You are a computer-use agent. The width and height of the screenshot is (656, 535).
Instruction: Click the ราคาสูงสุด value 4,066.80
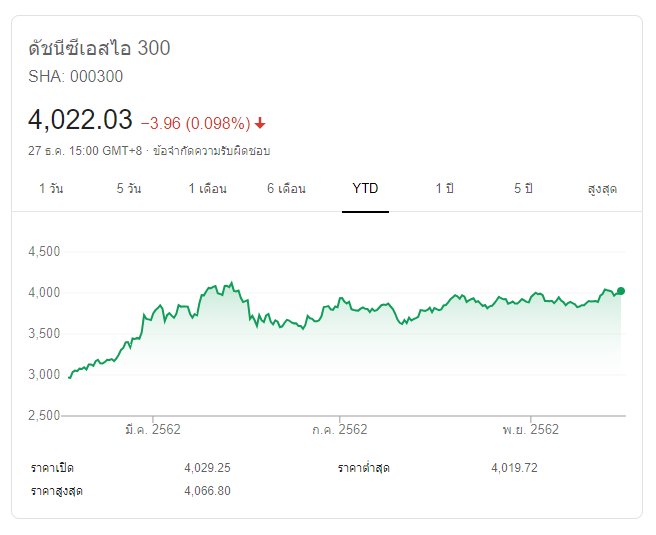(x=208, y=490)
